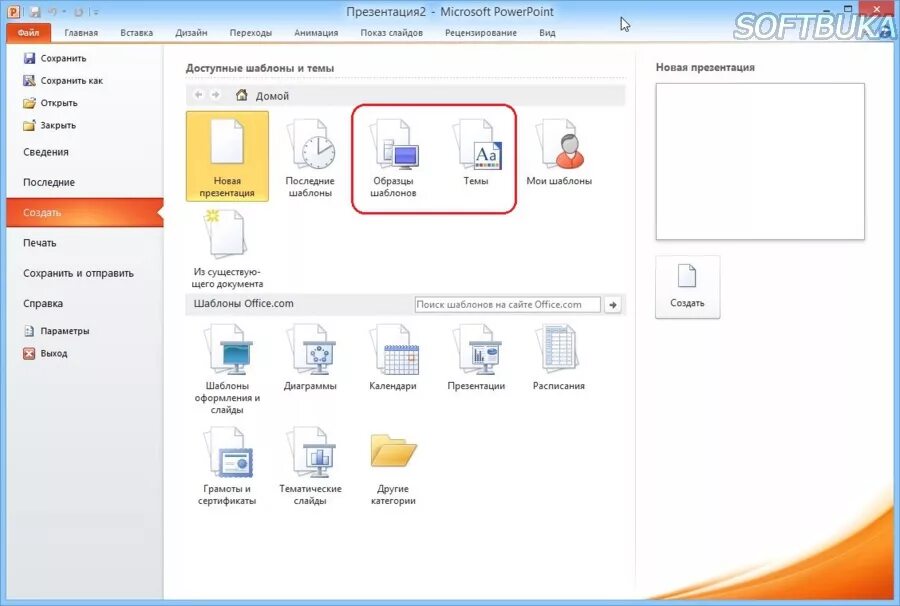Open Грамоты и сертификаты category
Viewport: 900px width, 606px height.
[227, 466]
